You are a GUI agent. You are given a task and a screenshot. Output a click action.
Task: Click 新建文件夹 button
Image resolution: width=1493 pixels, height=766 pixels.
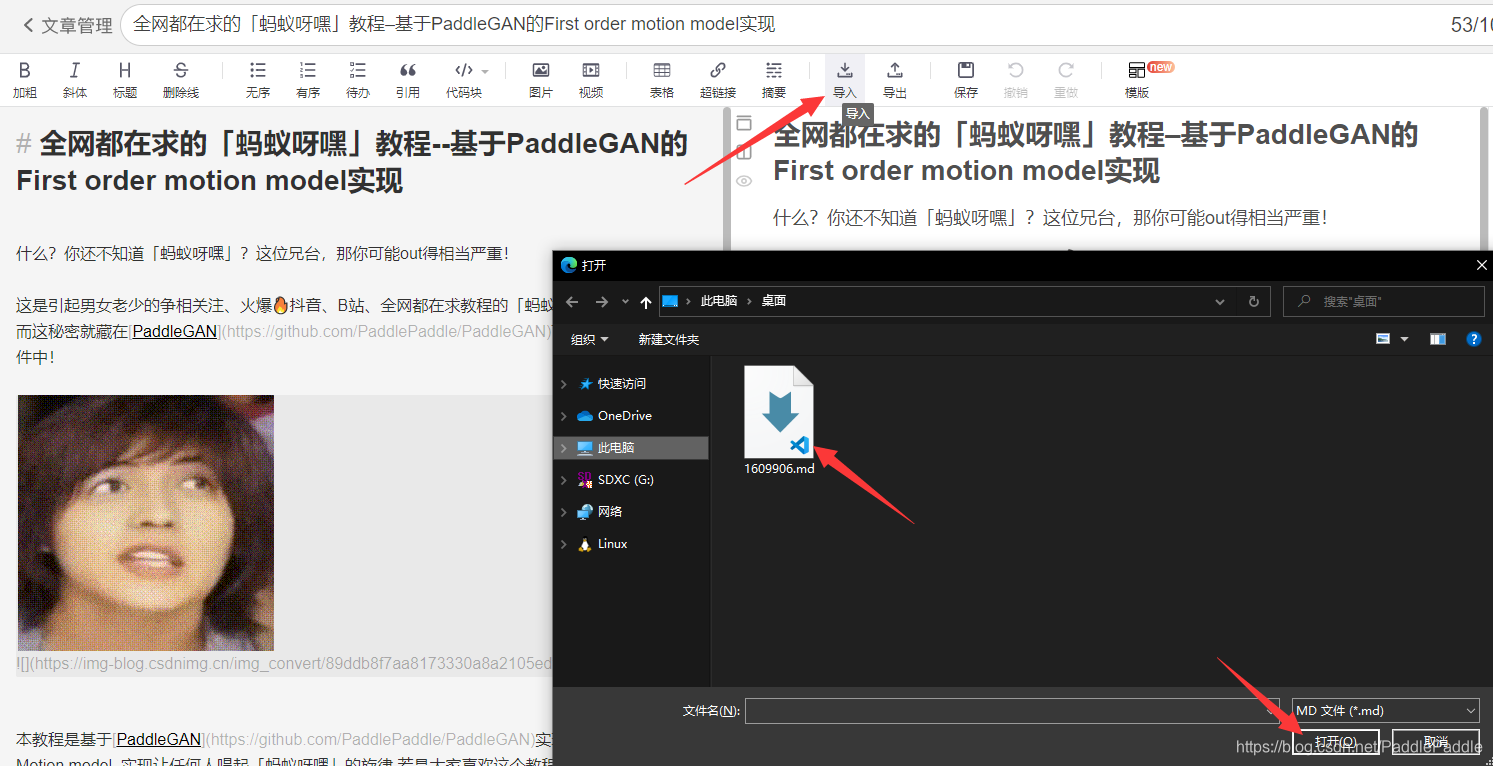pyautogui.click(x=669, y=340)
